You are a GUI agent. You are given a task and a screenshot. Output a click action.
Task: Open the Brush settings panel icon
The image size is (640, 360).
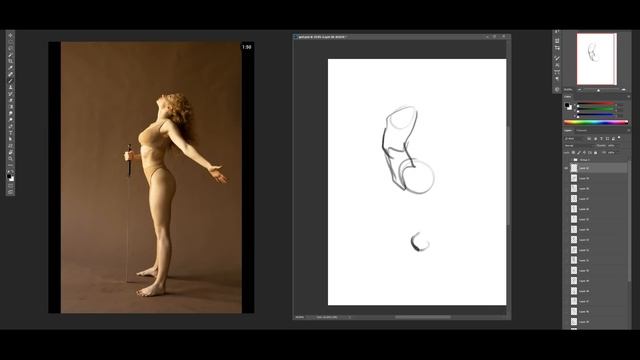click(x=557, y=58)
